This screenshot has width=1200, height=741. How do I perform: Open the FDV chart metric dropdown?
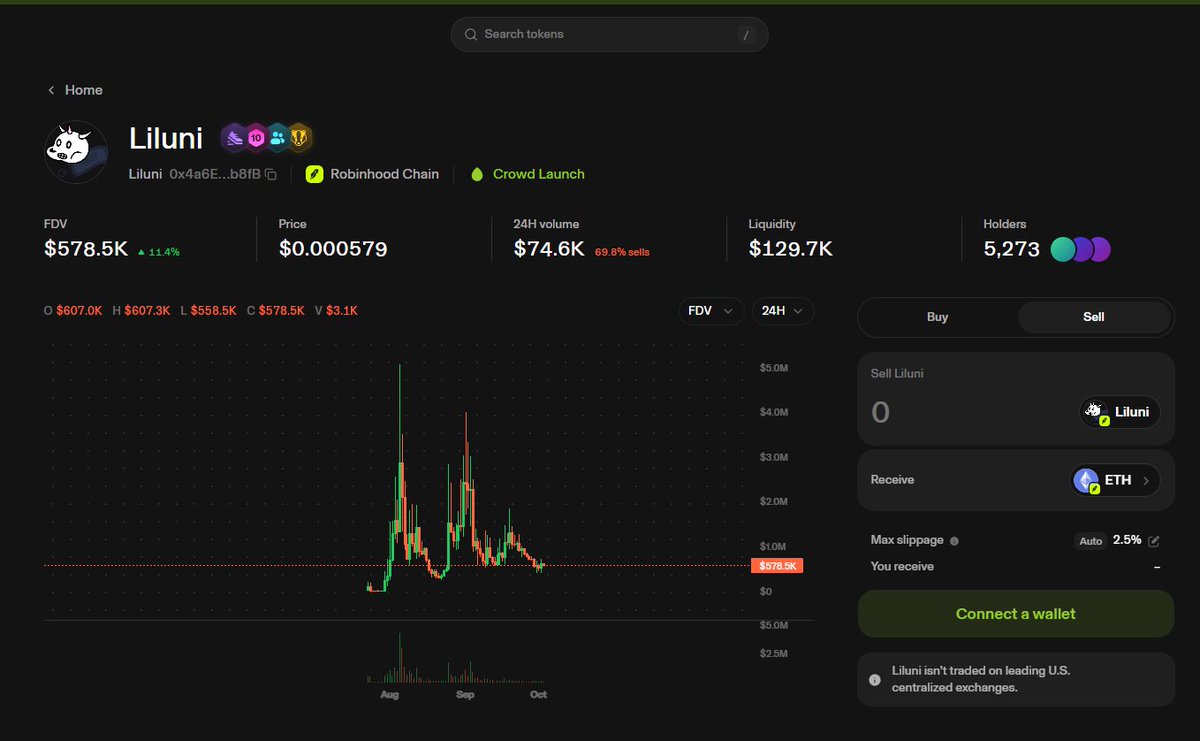tap(711, 311)
